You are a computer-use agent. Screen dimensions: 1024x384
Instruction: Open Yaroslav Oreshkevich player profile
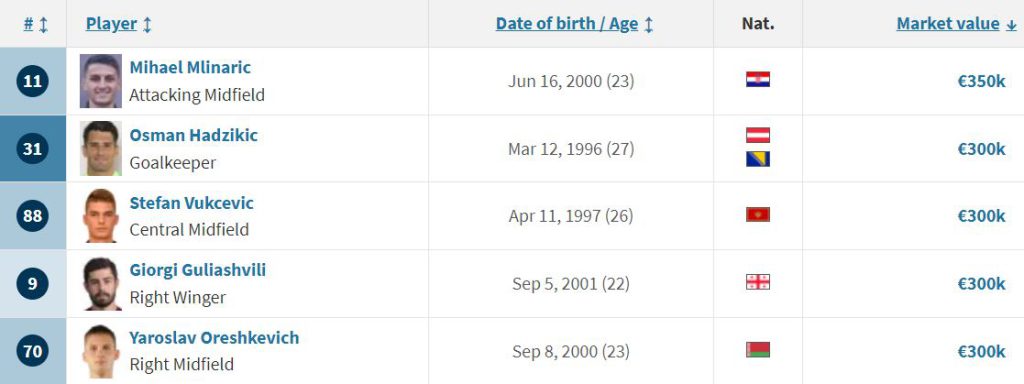214,338
